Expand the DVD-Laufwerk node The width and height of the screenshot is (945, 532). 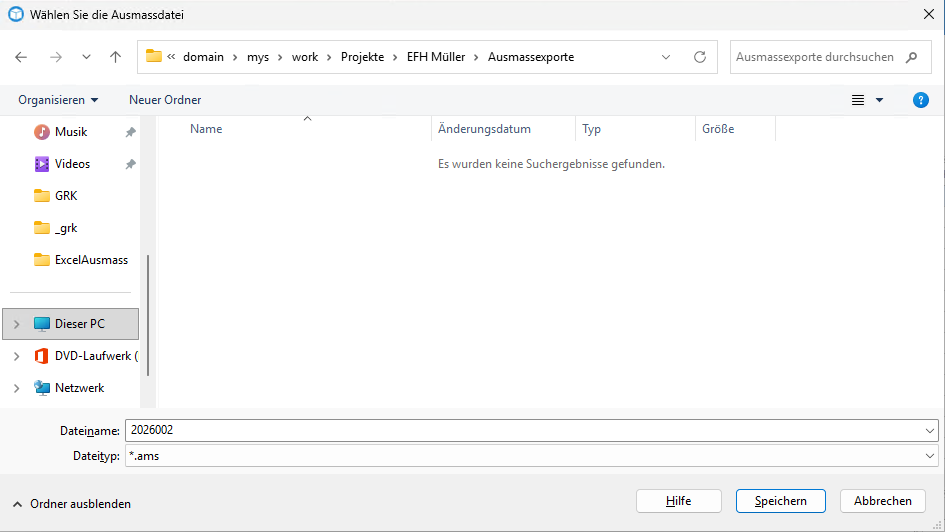point(17,356)
